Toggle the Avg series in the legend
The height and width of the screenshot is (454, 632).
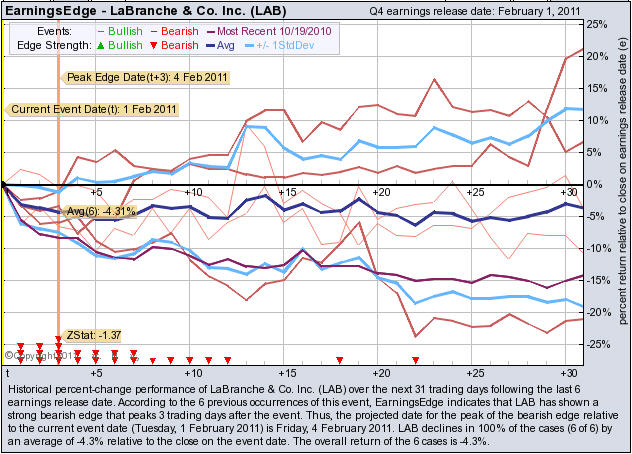click(221, 45)
